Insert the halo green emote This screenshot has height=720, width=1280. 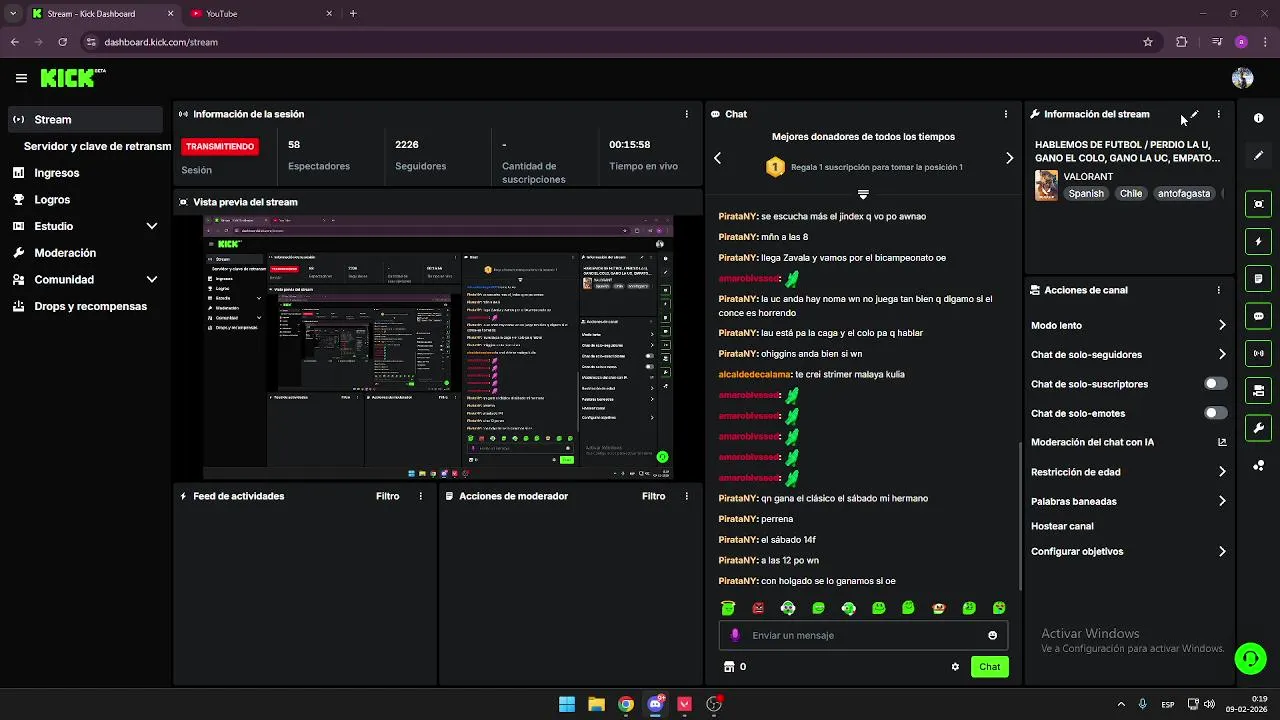click(x=728, y=608)
